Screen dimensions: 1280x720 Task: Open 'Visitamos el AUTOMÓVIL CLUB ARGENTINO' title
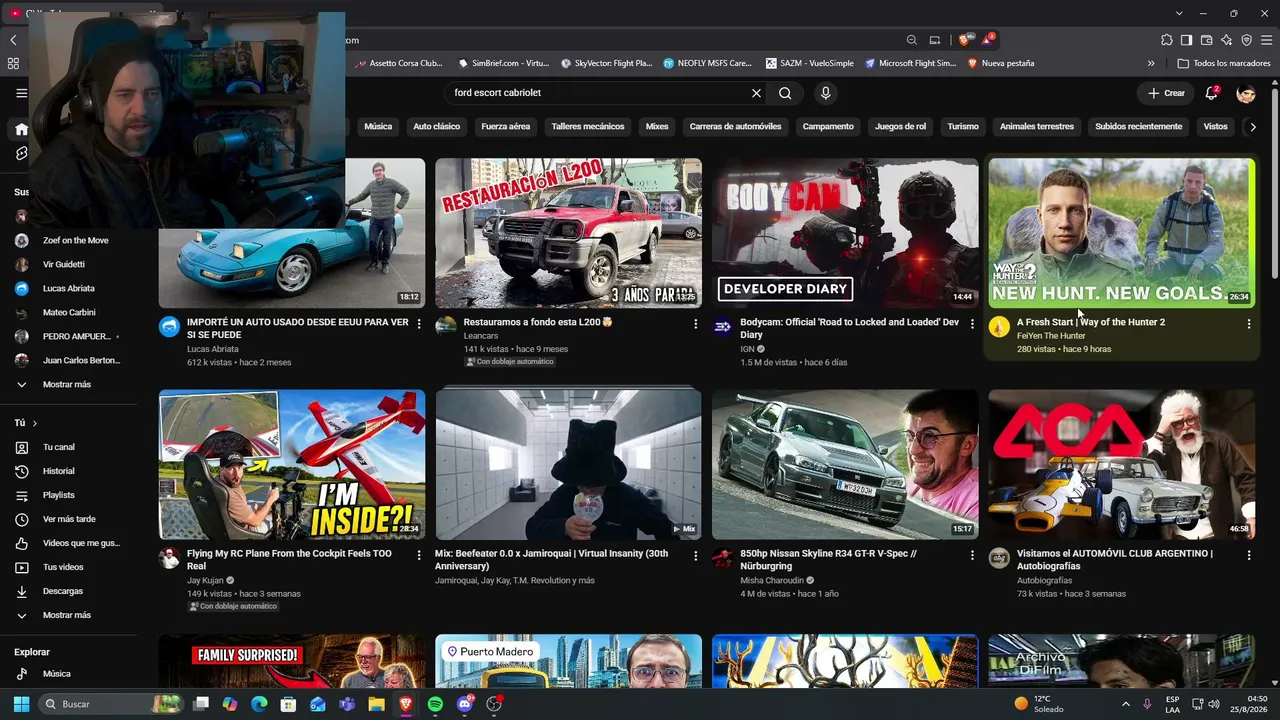pyautogui.click(x=1115, y=560)
